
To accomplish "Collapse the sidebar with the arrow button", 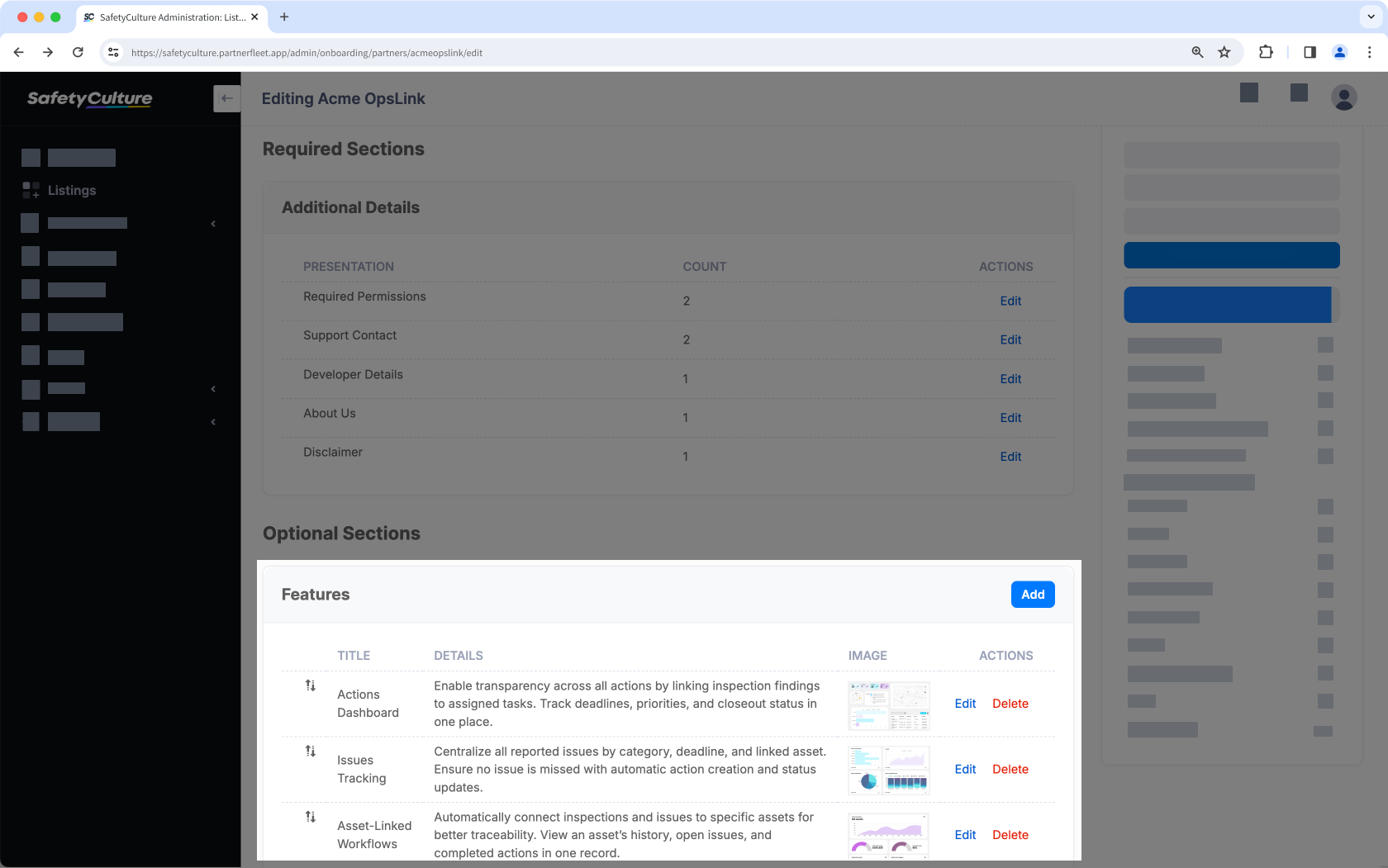I will pos(226,98).
